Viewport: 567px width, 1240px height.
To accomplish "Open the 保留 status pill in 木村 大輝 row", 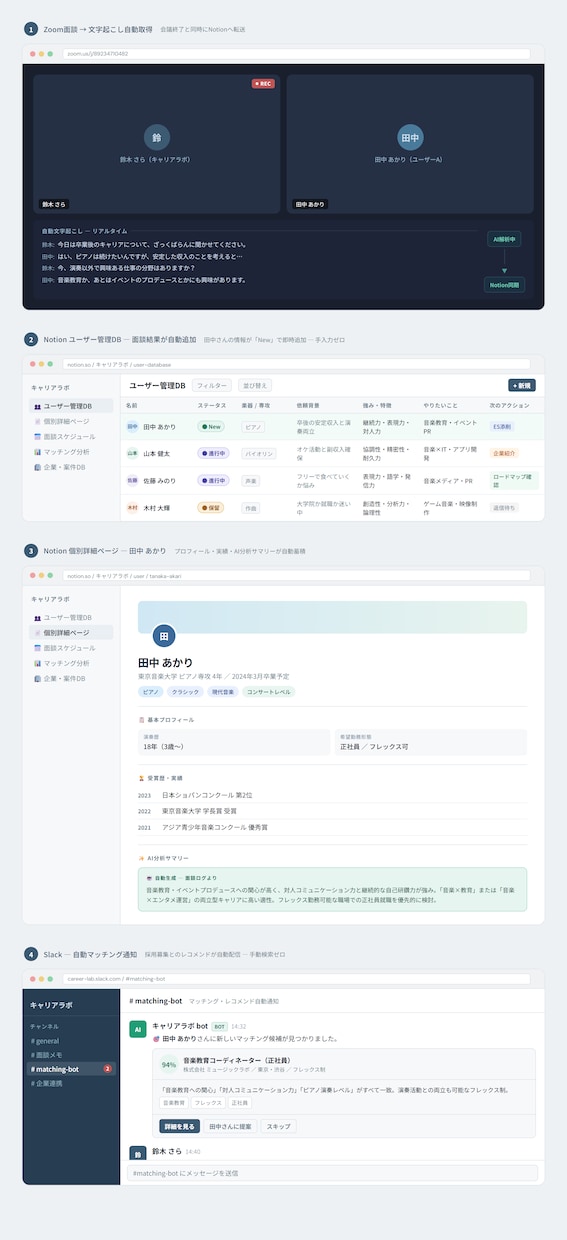I will 210,508.
